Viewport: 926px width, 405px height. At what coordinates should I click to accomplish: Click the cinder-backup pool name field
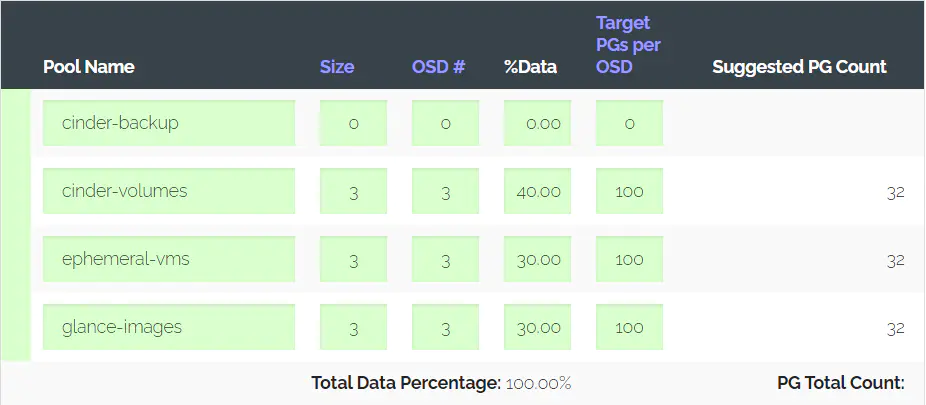168,123
